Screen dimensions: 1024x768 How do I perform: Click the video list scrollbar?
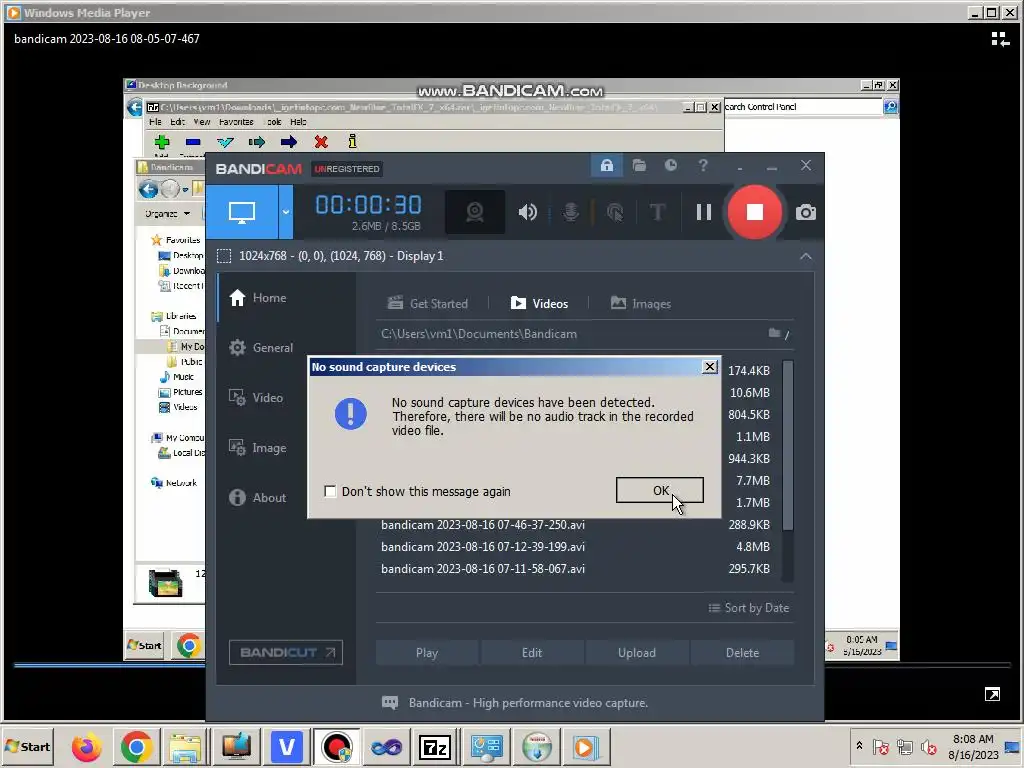pos(788,445)
